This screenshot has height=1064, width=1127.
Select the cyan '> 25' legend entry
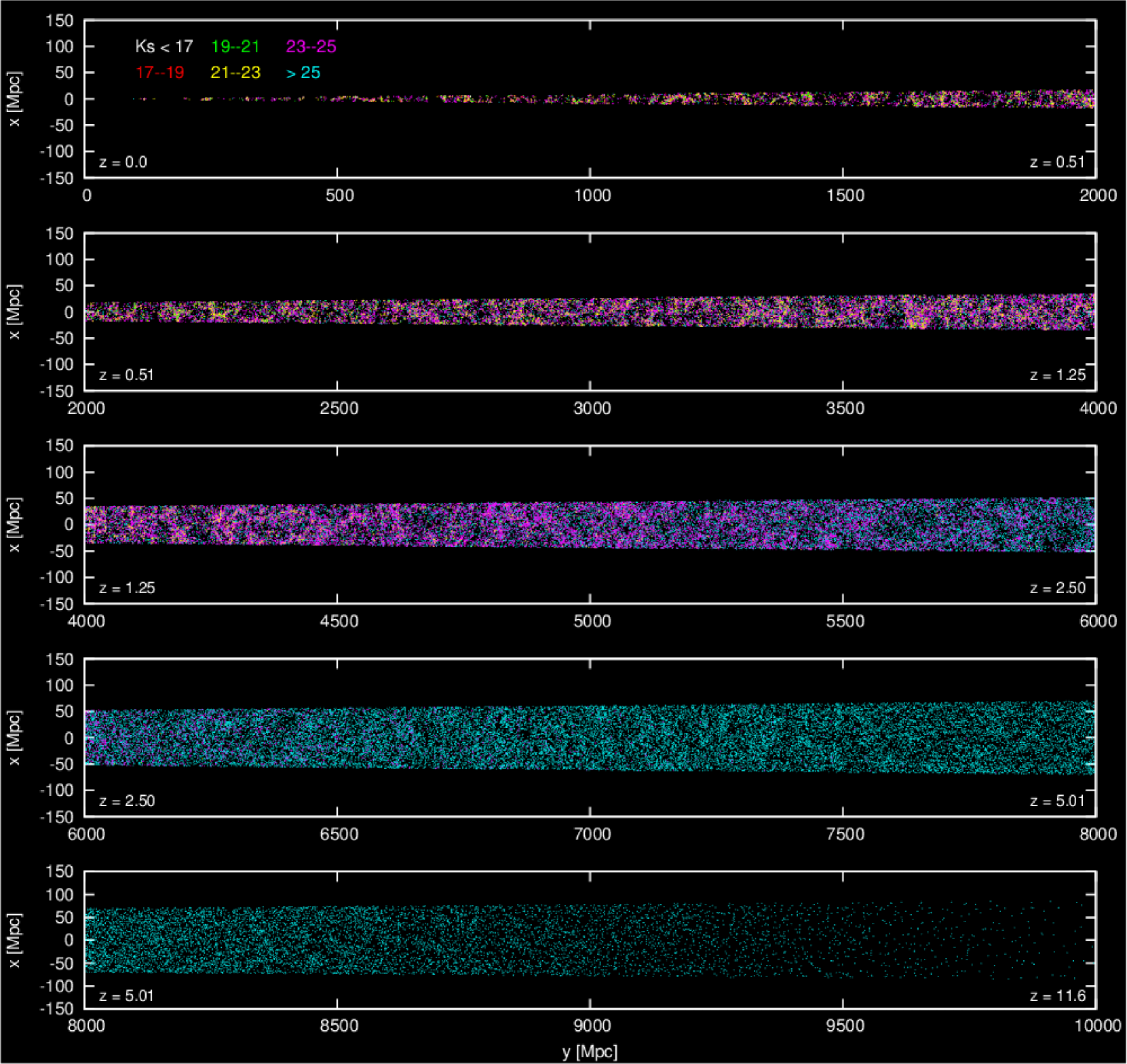click(x=303, y=73)
